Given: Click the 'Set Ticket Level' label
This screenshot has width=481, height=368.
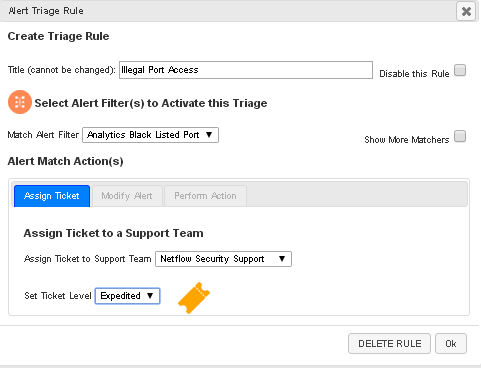Looking at the screenshot, I should point(58,296).
